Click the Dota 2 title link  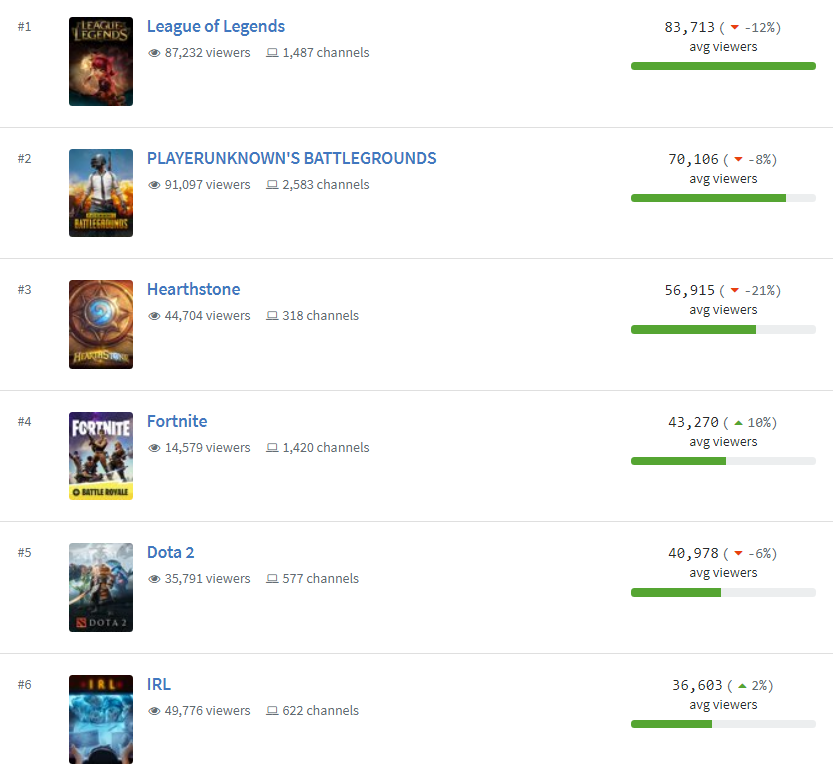[170, 552]
